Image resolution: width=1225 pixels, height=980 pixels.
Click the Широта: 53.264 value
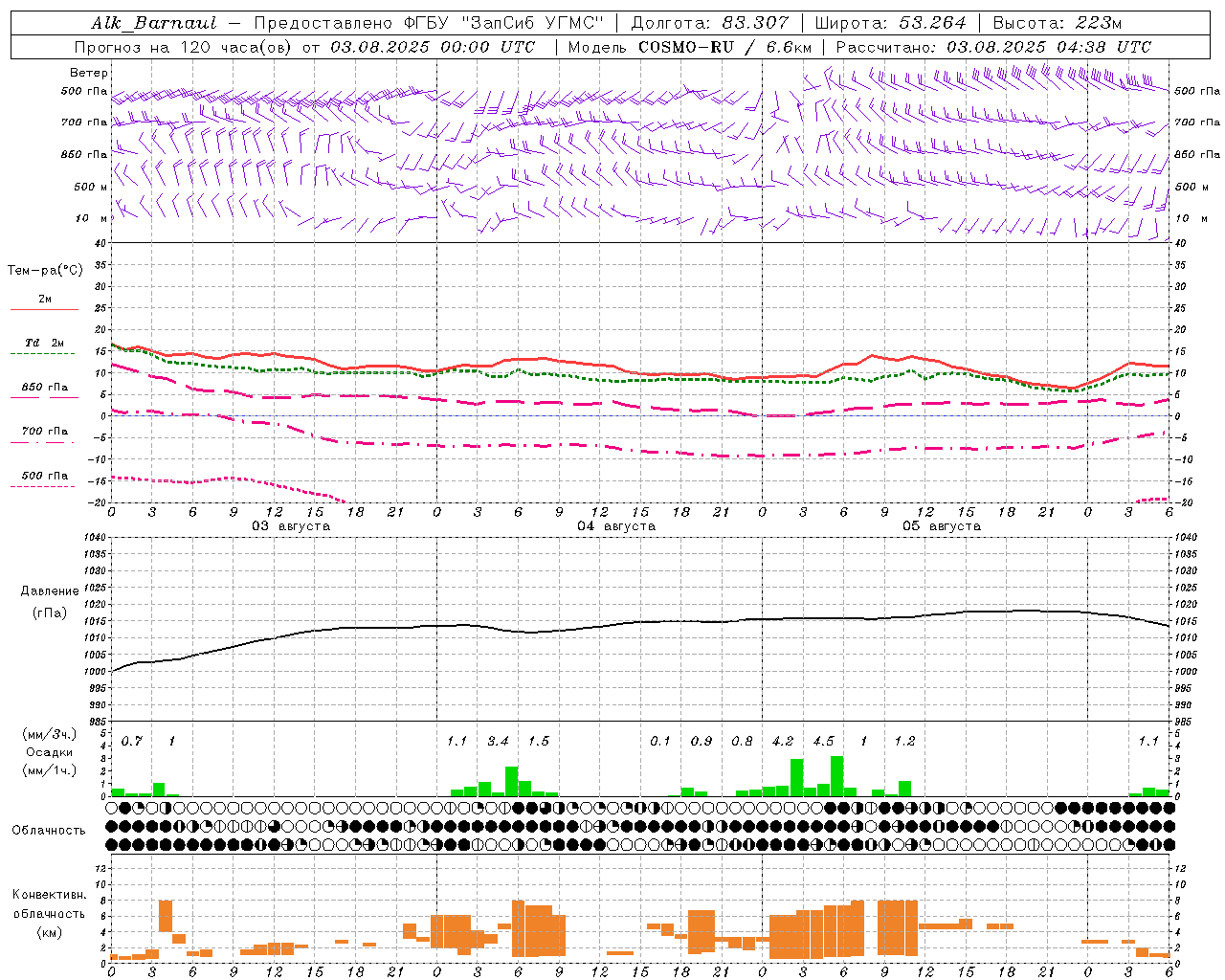pos(891,23)
